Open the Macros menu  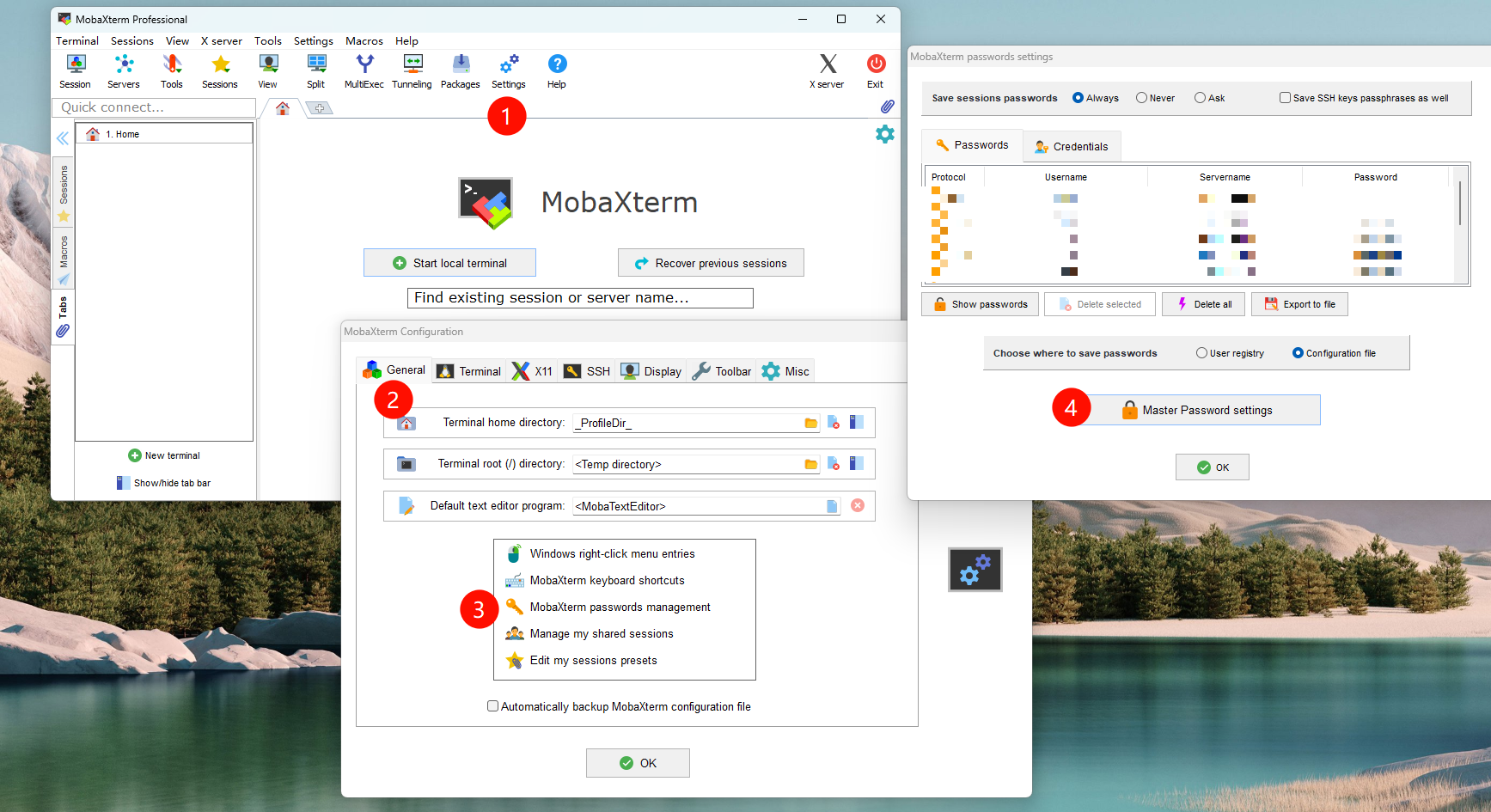364,41
